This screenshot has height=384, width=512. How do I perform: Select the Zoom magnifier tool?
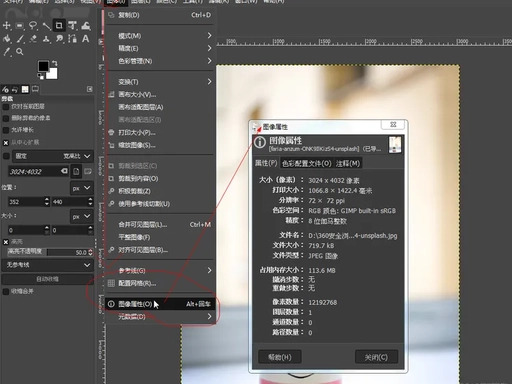[x=20, y=52]
